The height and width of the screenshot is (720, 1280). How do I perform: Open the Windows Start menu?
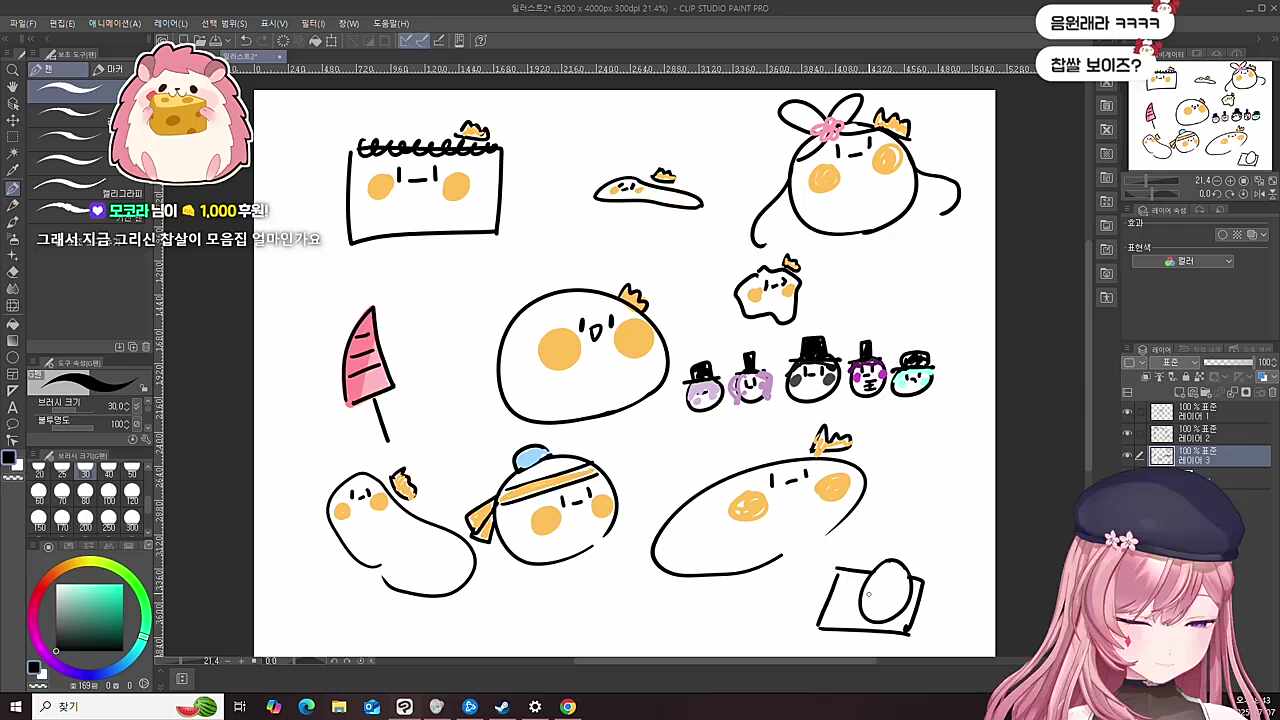coord(16,707)
